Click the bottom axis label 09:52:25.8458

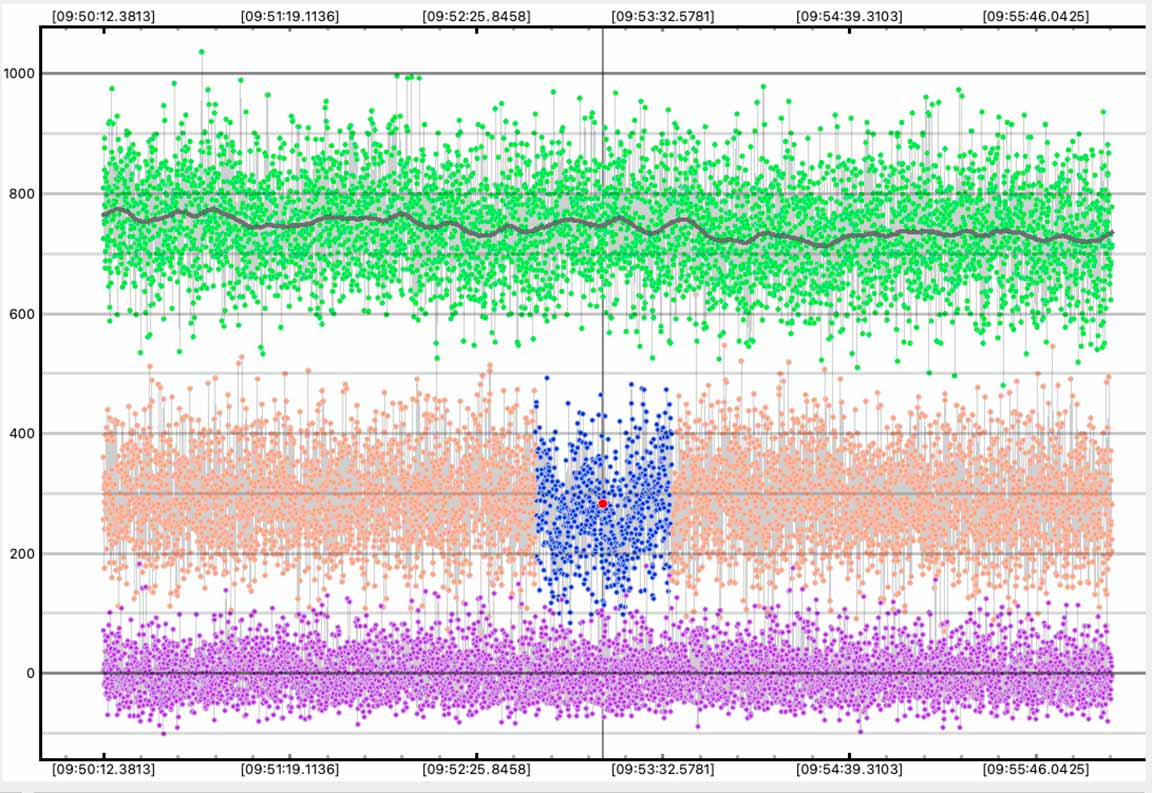[477, 769]
